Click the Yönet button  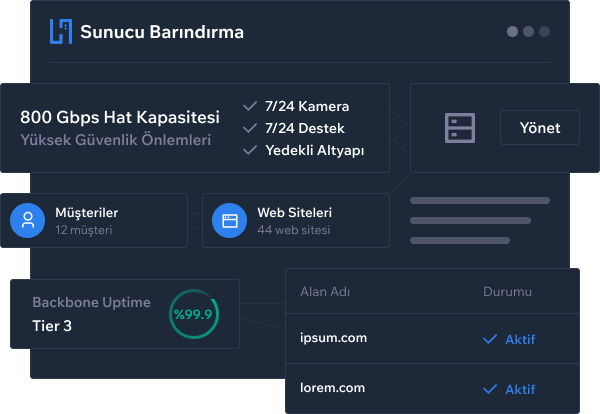pos(540,127)
